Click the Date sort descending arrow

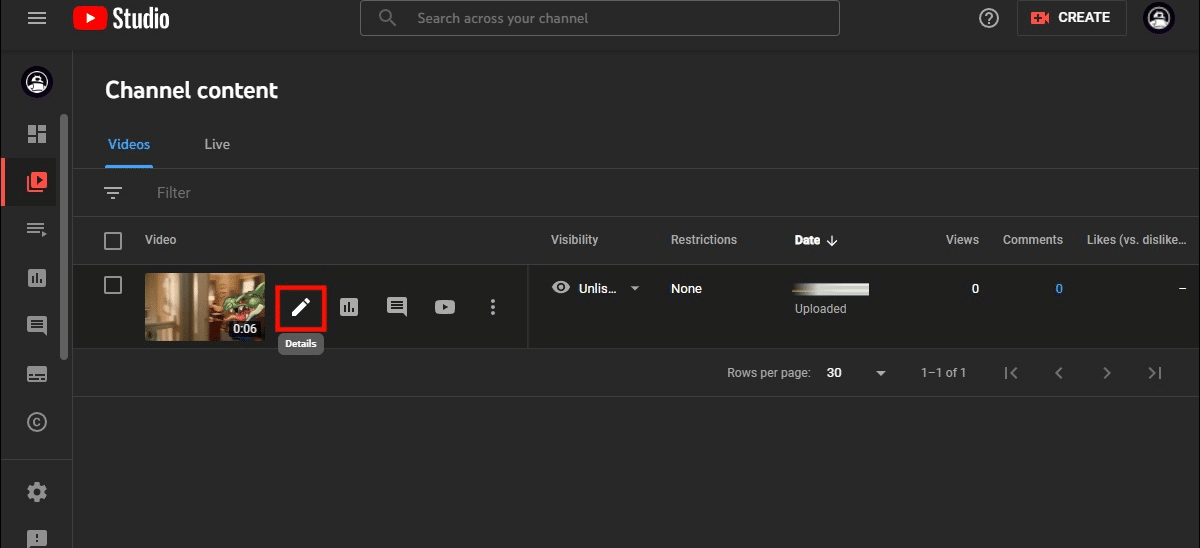coord(832,241)
